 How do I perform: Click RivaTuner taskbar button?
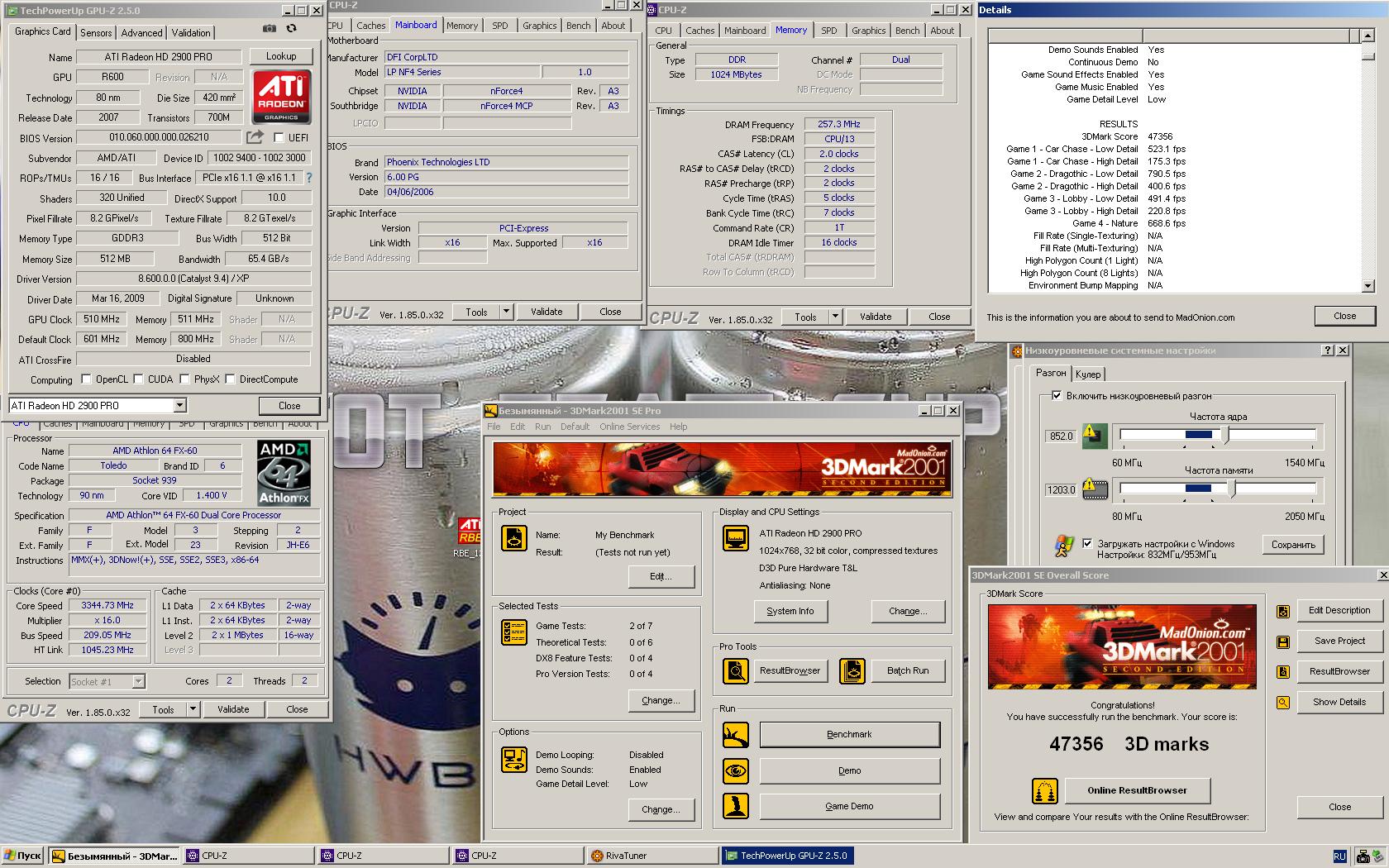(652, 856)
